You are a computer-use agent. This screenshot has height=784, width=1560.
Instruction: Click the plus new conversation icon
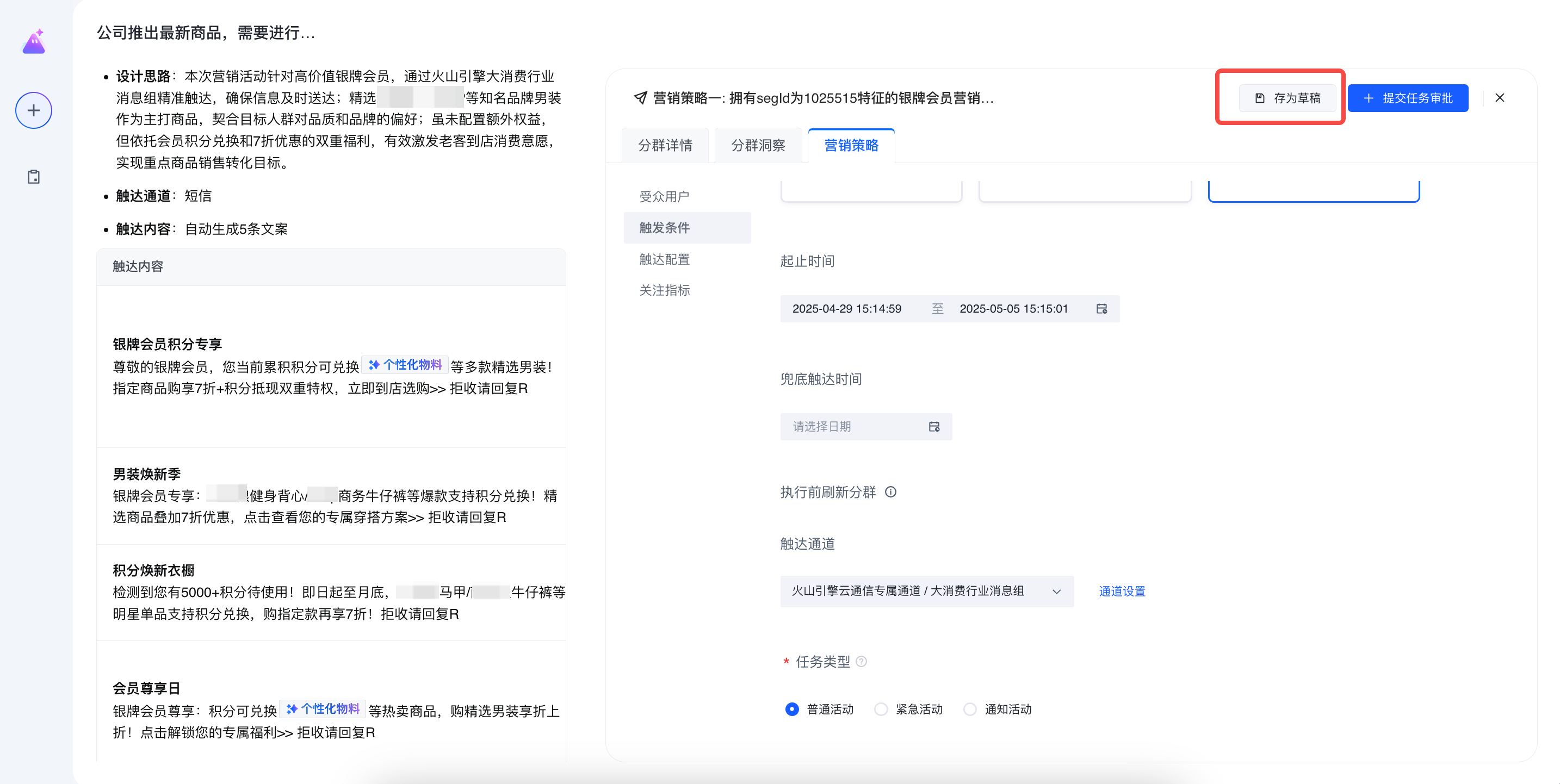click(x=34, y=111)
